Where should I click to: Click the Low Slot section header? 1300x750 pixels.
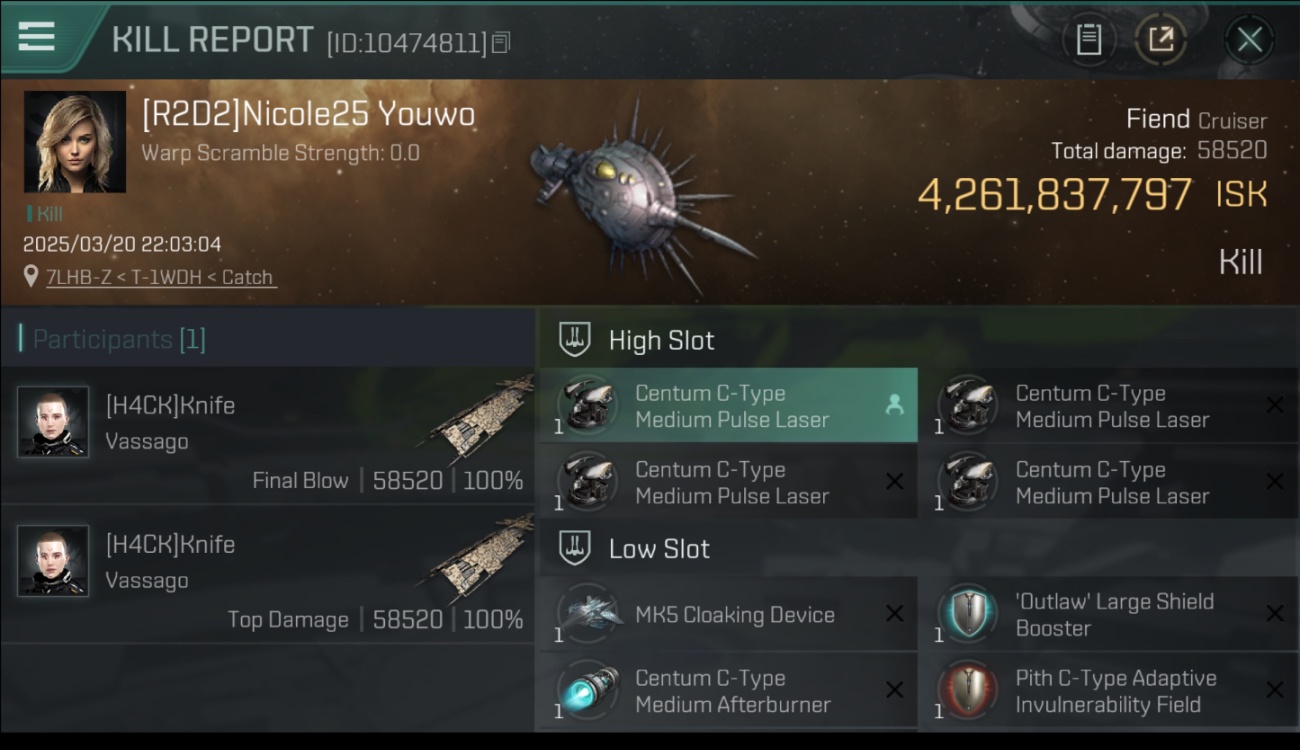(634, 548)
